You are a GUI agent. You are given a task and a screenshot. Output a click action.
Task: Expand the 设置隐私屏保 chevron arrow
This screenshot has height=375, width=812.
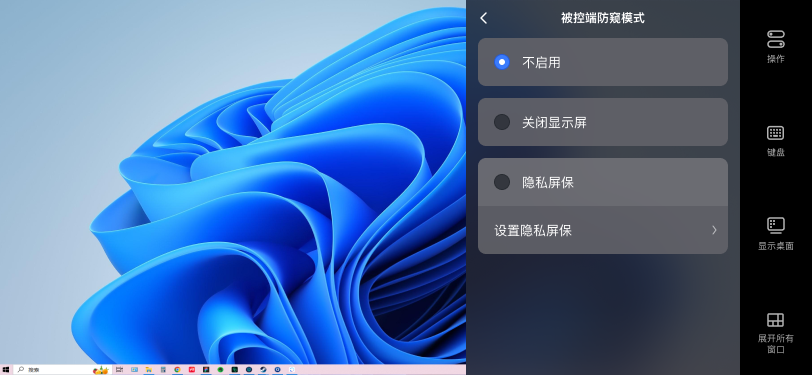point(714,230)
